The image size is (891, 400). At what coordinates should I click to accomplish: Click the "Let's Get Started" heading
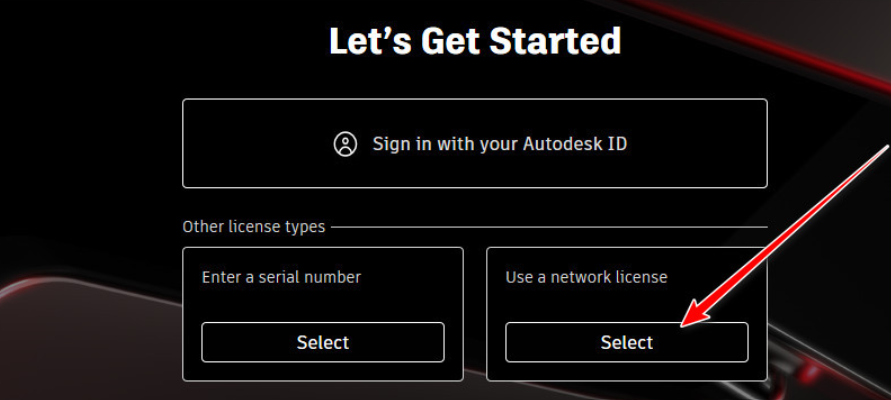point(475,42)
